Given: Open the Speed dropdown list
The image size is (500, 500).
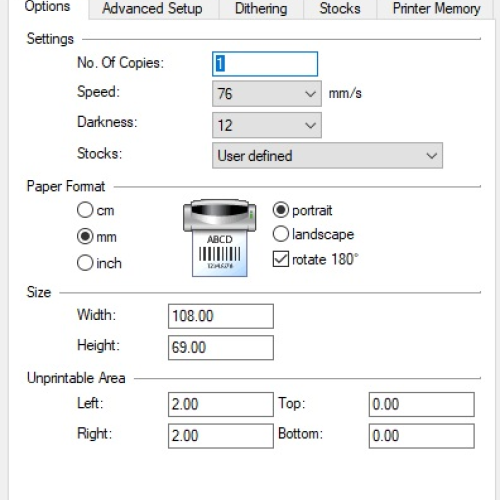Looking at the screenshot, I should pos(267,94).
